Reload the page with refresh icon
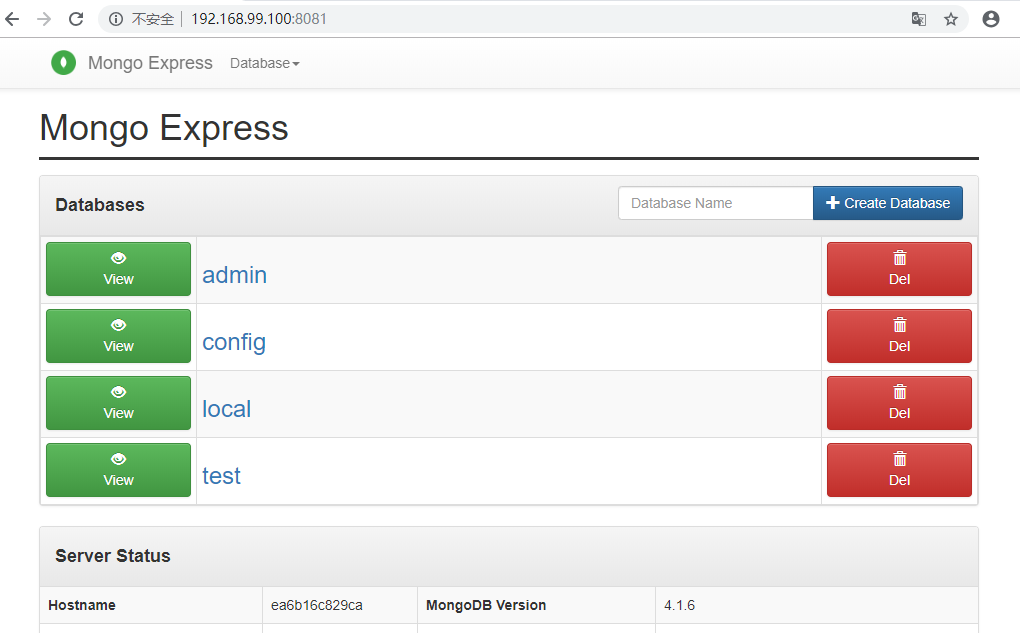 tap(76, 20)
